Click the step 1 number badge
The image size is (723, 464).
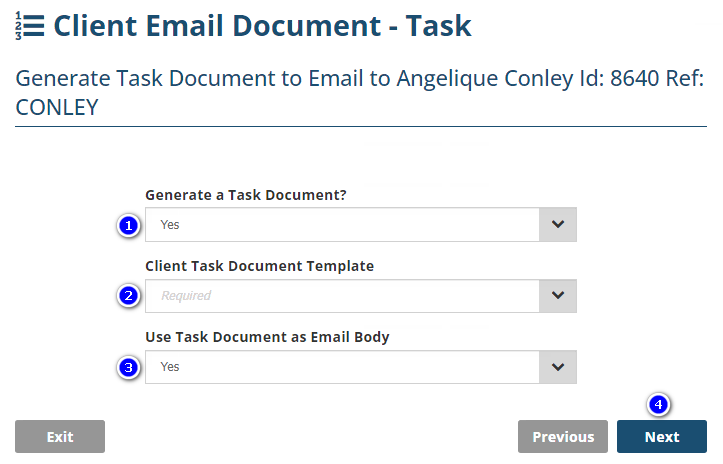pos(128,225)
